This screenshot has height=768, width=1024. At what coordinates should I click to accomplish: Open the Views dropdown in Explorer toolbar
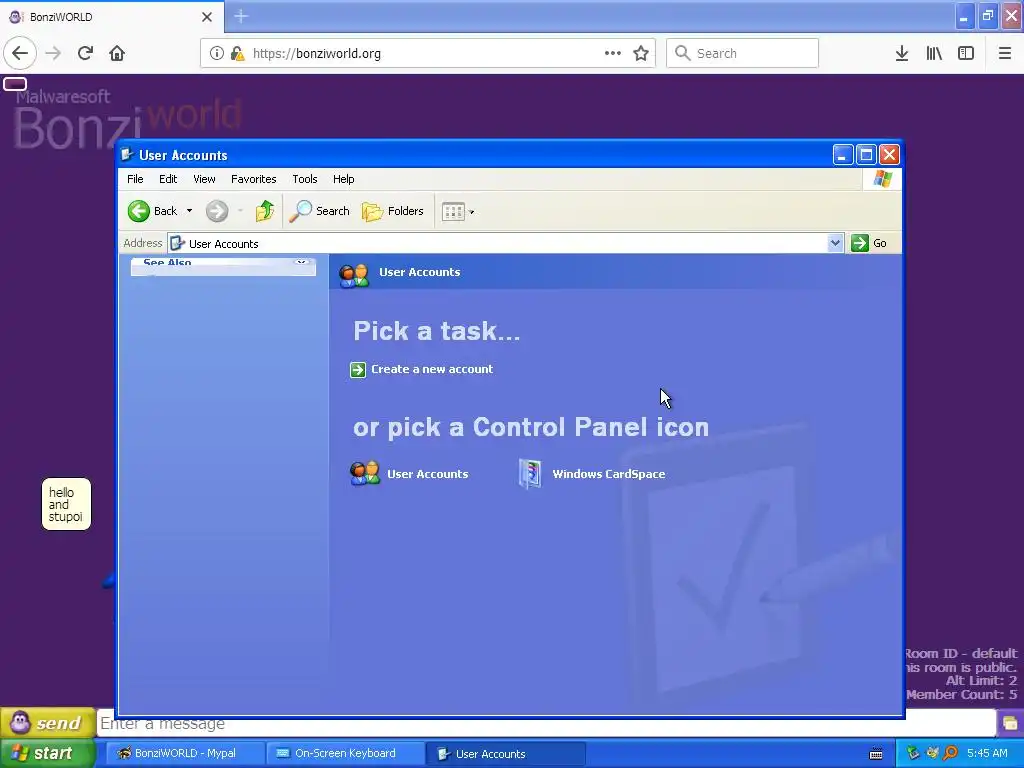point(458,212)
